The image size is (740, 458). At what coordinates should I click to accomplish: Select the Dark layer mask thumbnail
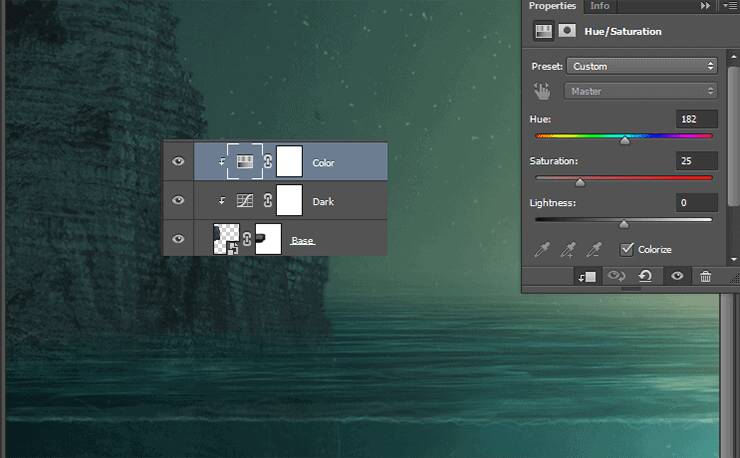click(289, 200)
